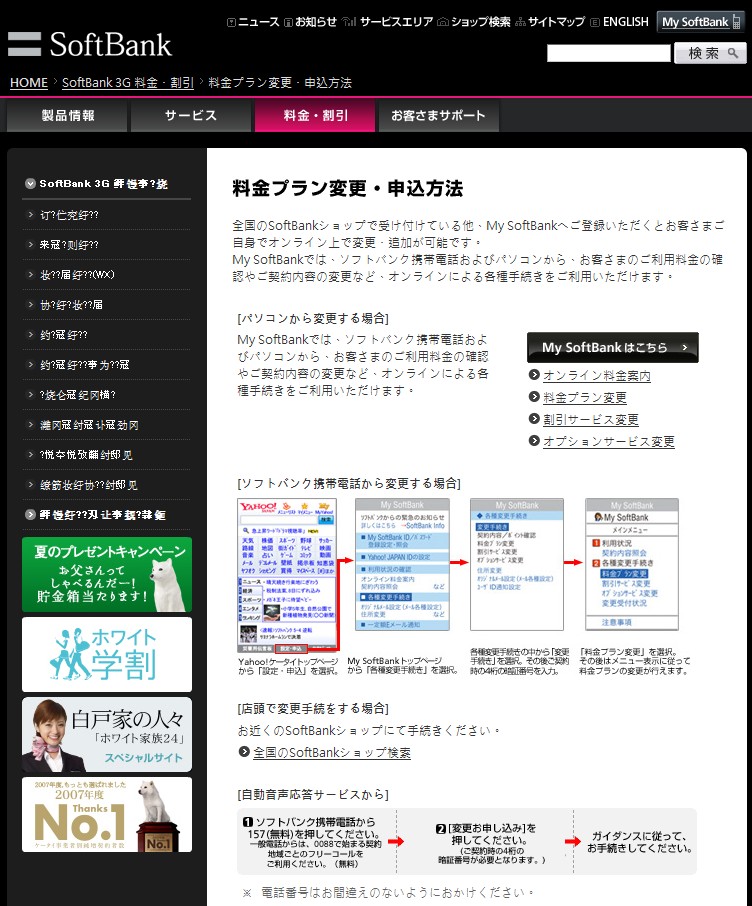Open 全国のSoftBankショップ検索 link
The width and height of the screenshot is (752, 906).
[332, 752]
